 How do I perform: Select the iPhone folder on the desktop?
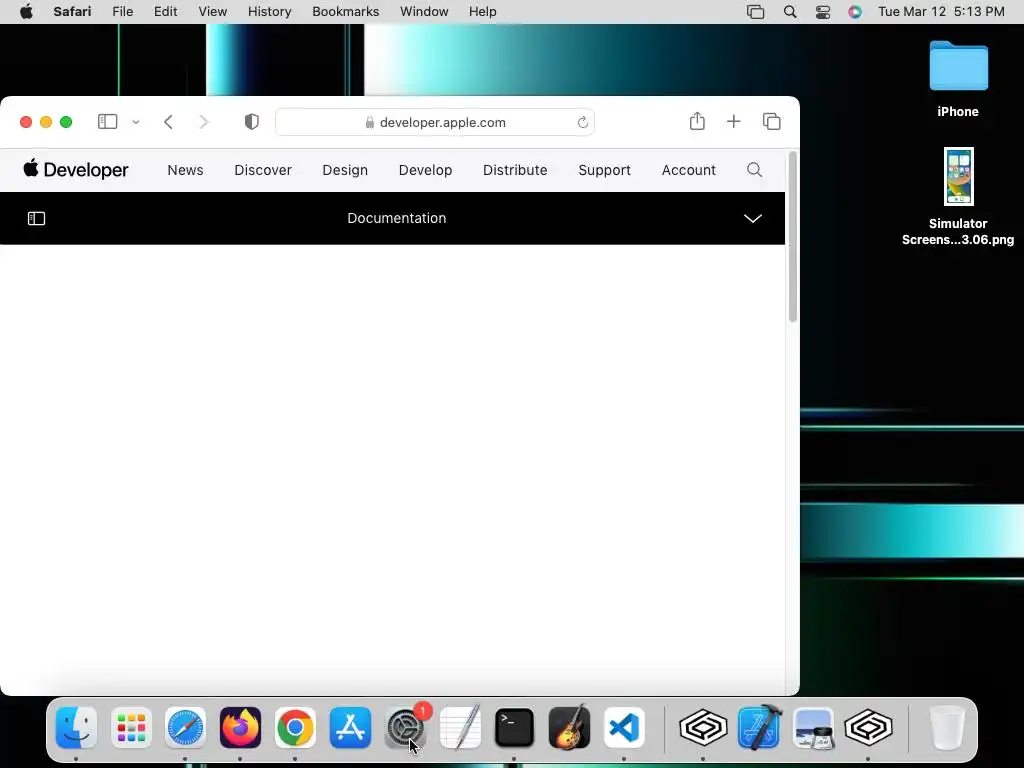(x=958, y=79)
